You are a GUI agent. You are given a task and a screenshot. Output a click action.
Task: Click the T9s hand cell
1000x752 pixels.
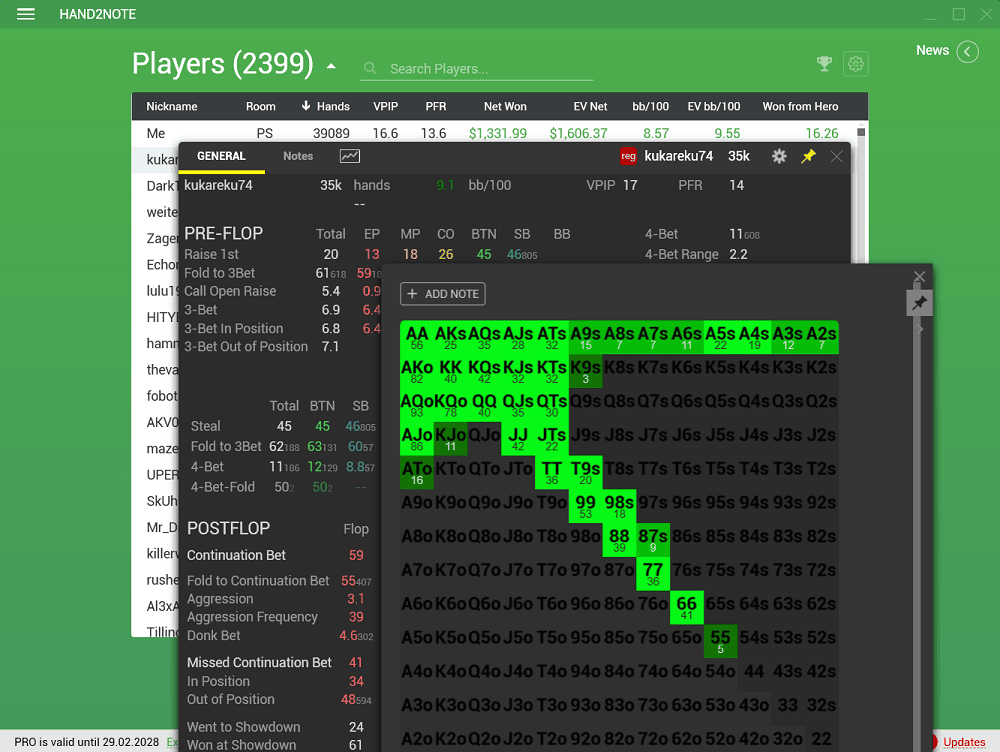pyautogui.click(x=585, y=472)
